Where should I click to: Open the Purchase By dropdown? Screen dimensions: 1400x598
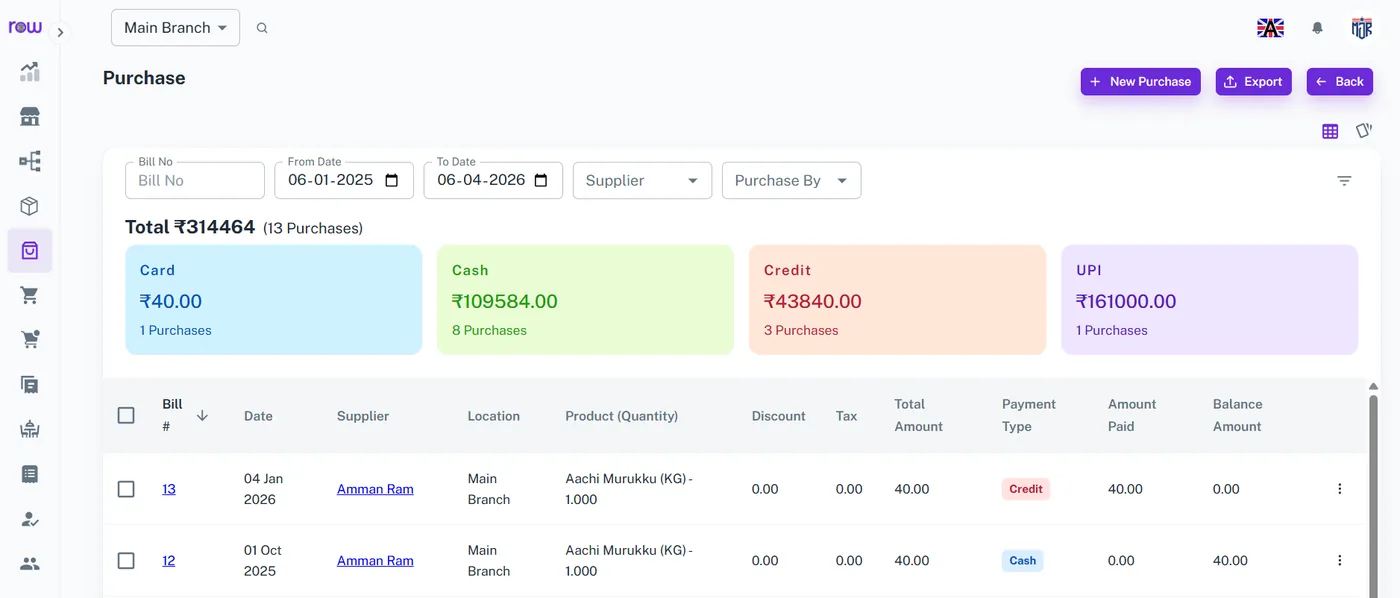click(791, 181)
